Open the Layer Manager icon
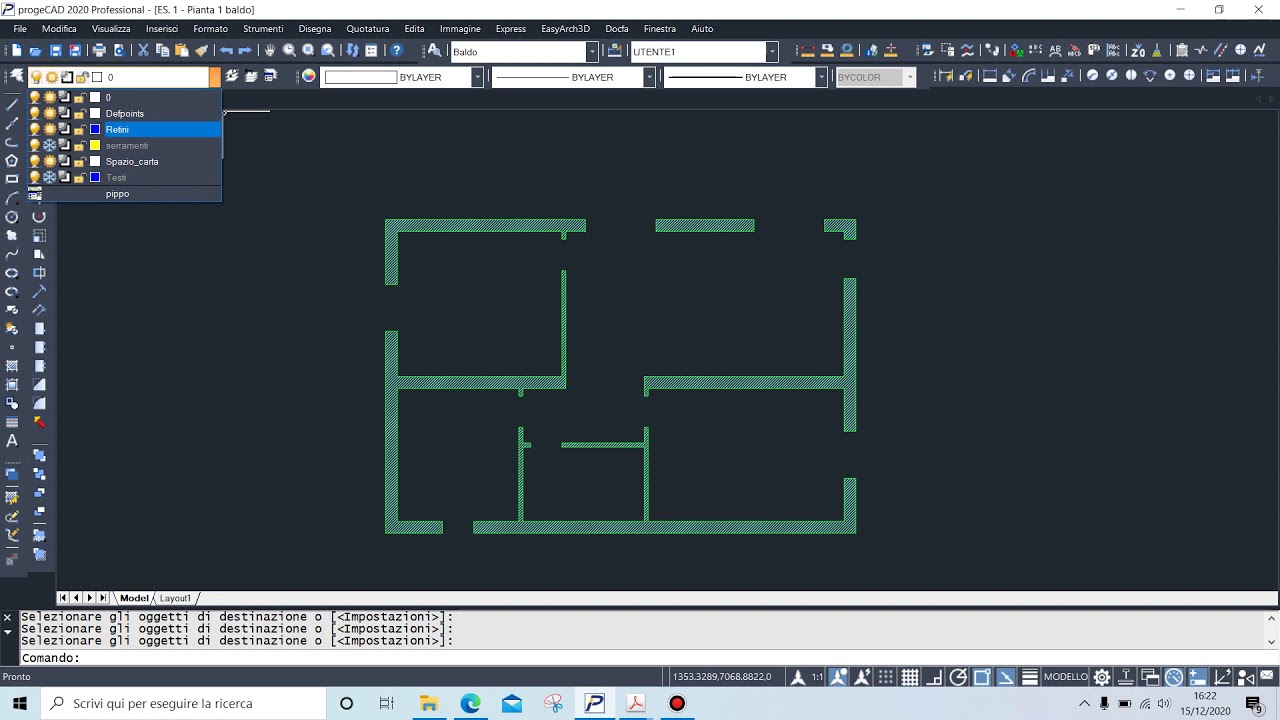Image resolution: width=1280 pixels, height=720 pixels. (16, 77)
